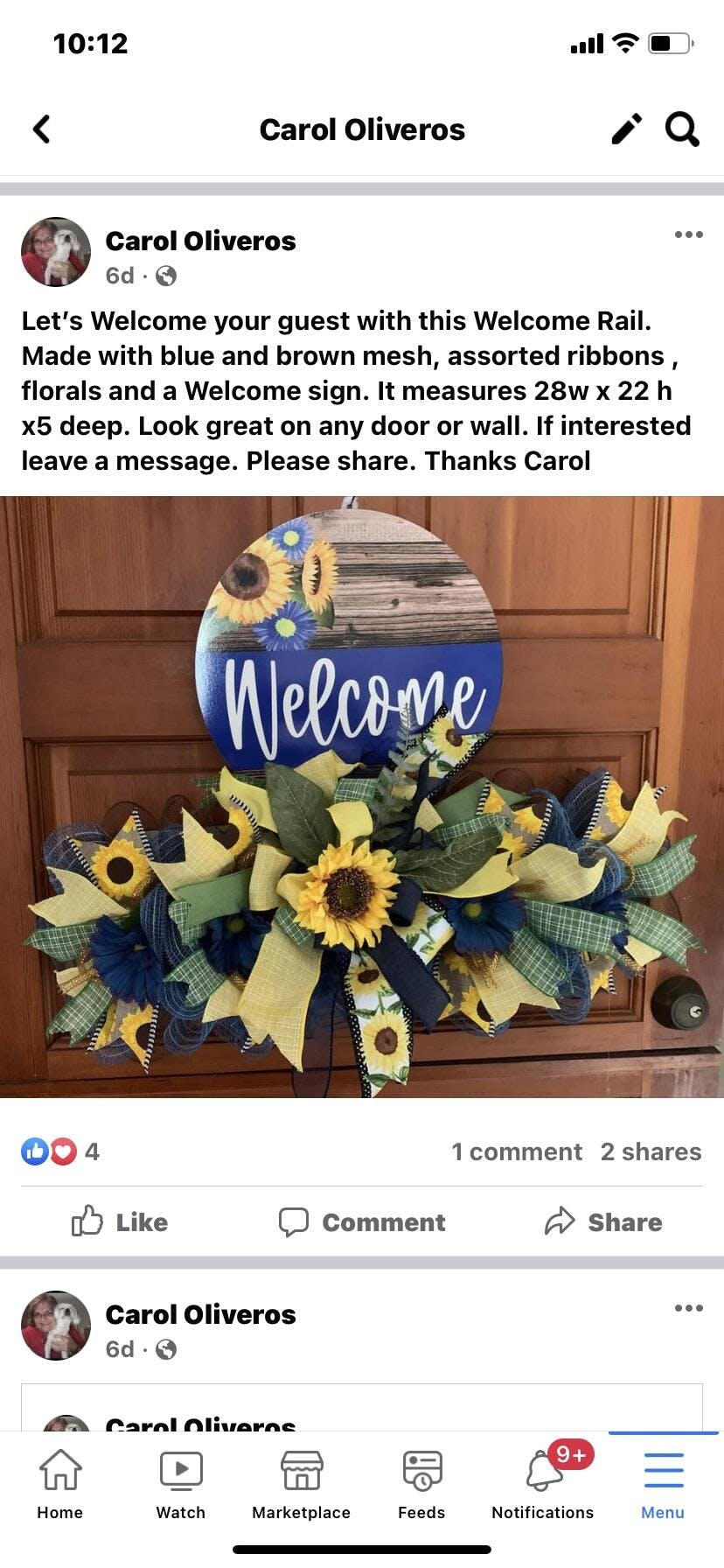View the 1 comment link
The width and height of the screenshot is (724, 1568).
(x=517, y=1151)
